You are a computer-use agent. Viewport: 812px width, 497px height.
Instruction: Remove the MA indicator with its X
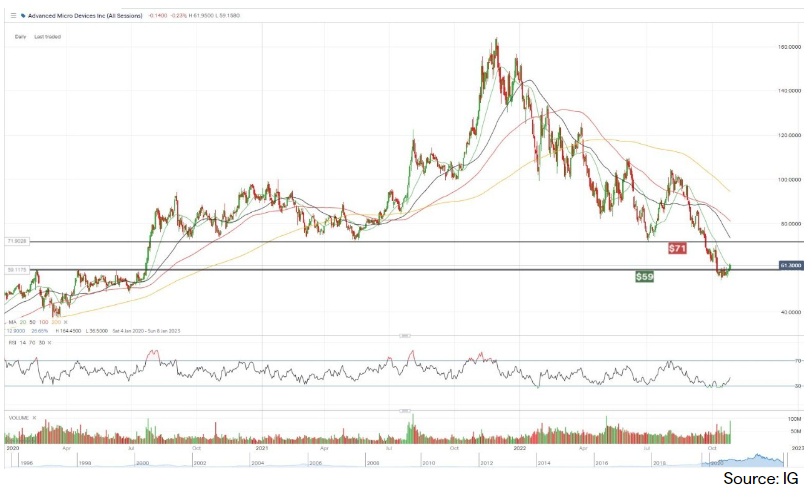click(65, 322)
